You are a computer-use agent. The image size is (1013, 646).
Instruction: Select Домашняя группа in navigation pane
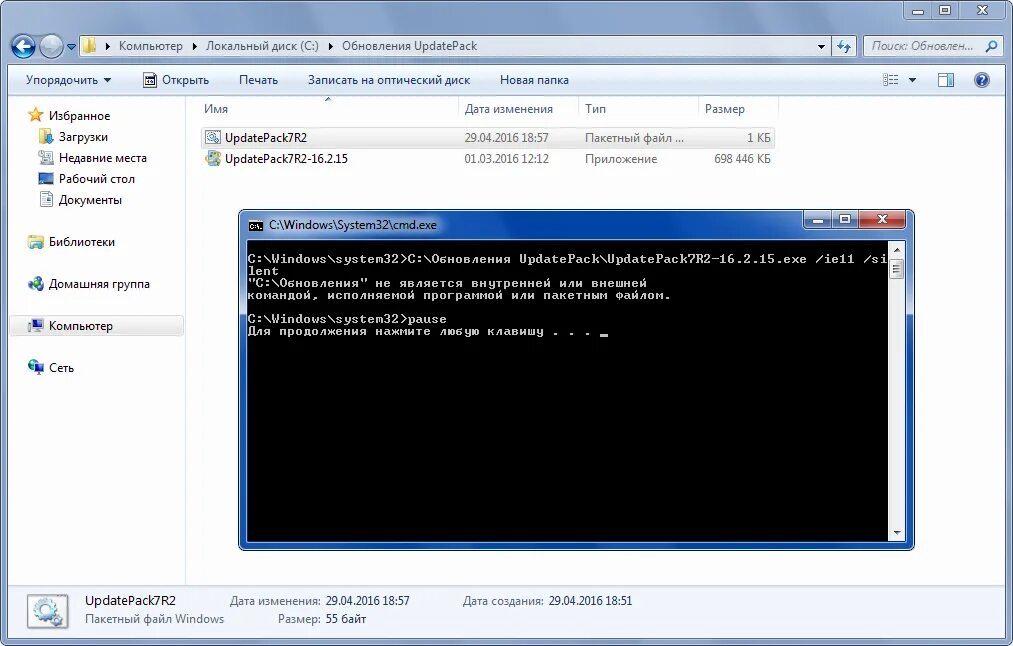pyautogui.click(x=99, y=284)
